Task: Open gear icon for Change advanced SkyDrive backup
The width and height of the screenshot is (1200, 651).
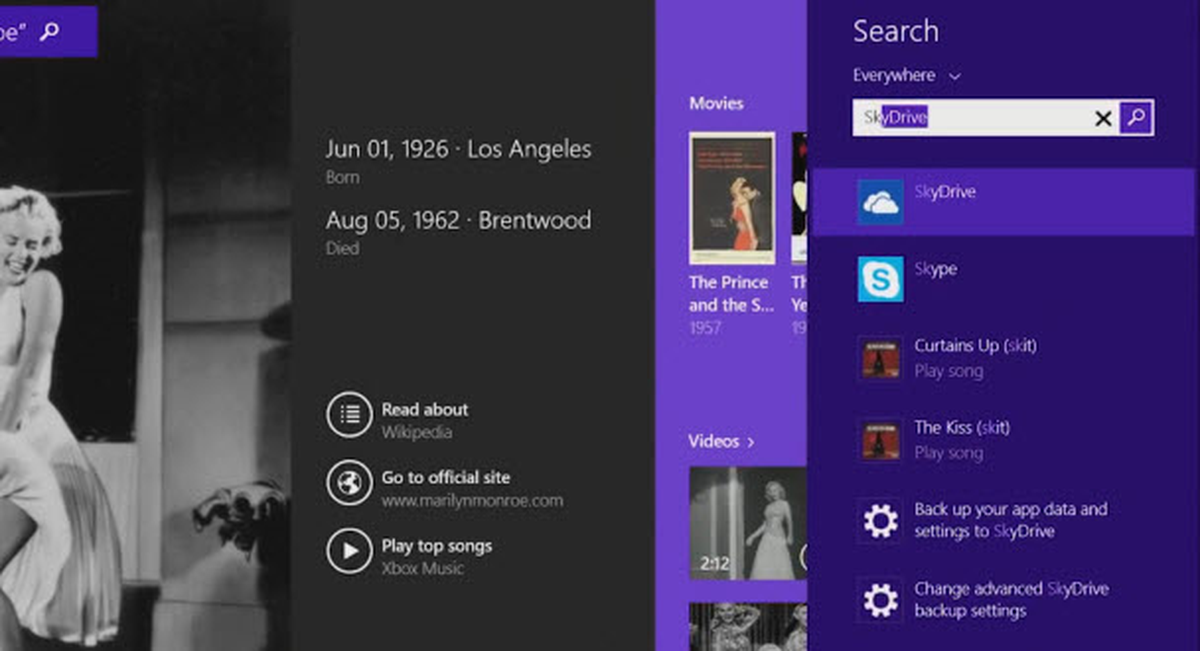Action: point(880,600)
